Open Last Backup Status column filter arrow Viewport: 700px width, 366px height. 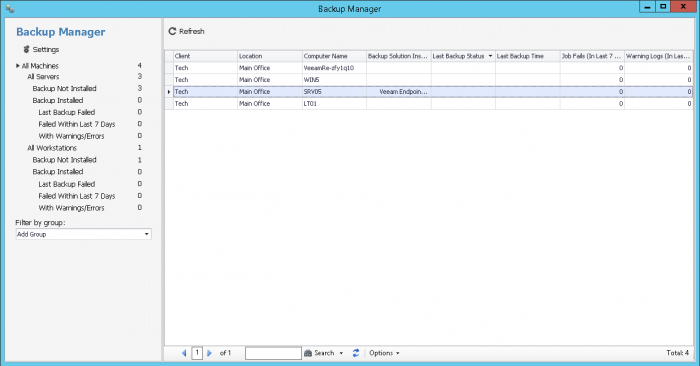(x=491, y=56)
